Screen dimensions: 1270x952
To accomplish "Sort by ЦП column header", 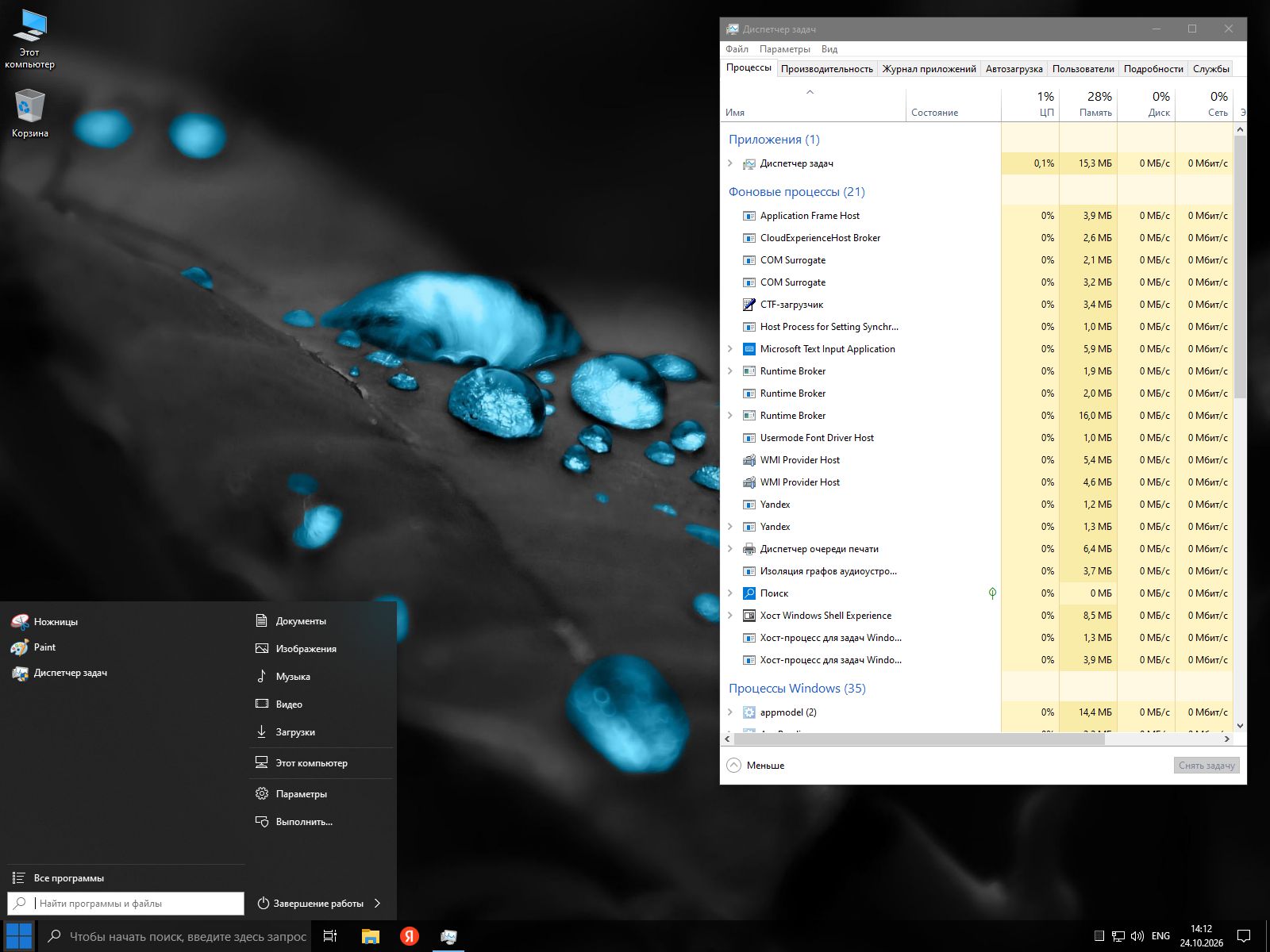I will (1030, 104).
